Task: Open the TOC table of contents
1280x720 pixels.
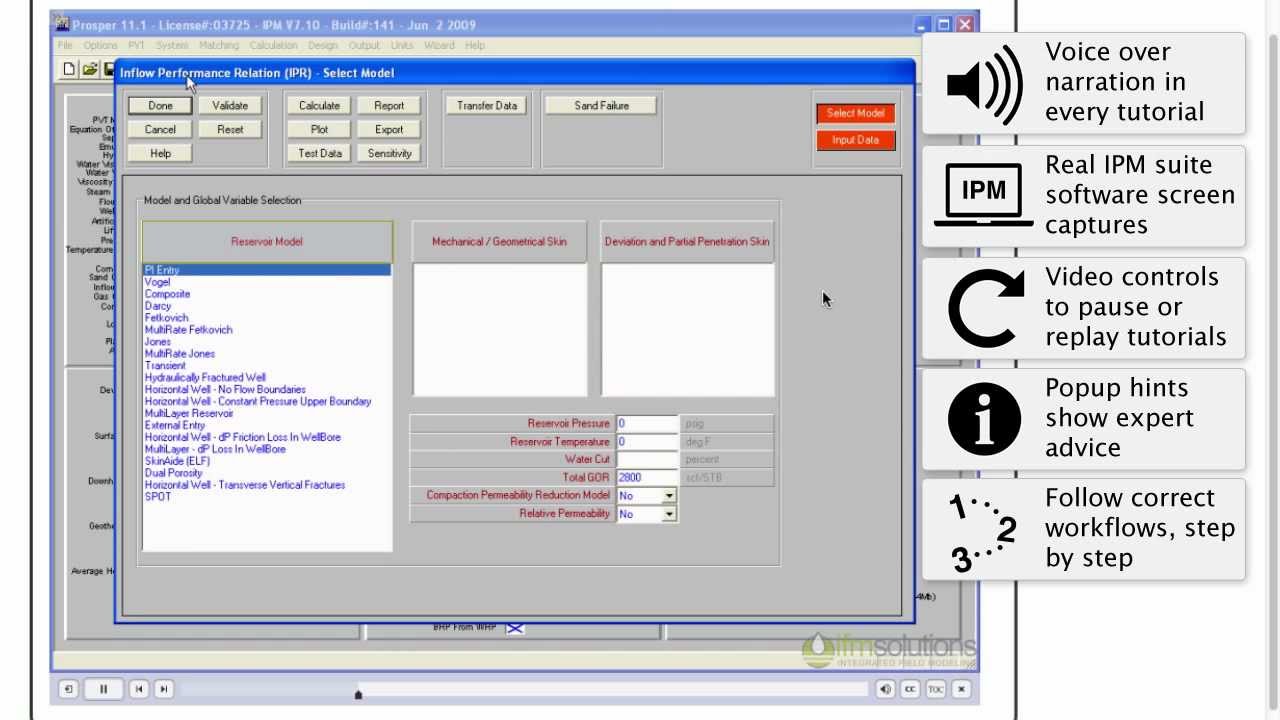Action: click(x=935, y=689)
